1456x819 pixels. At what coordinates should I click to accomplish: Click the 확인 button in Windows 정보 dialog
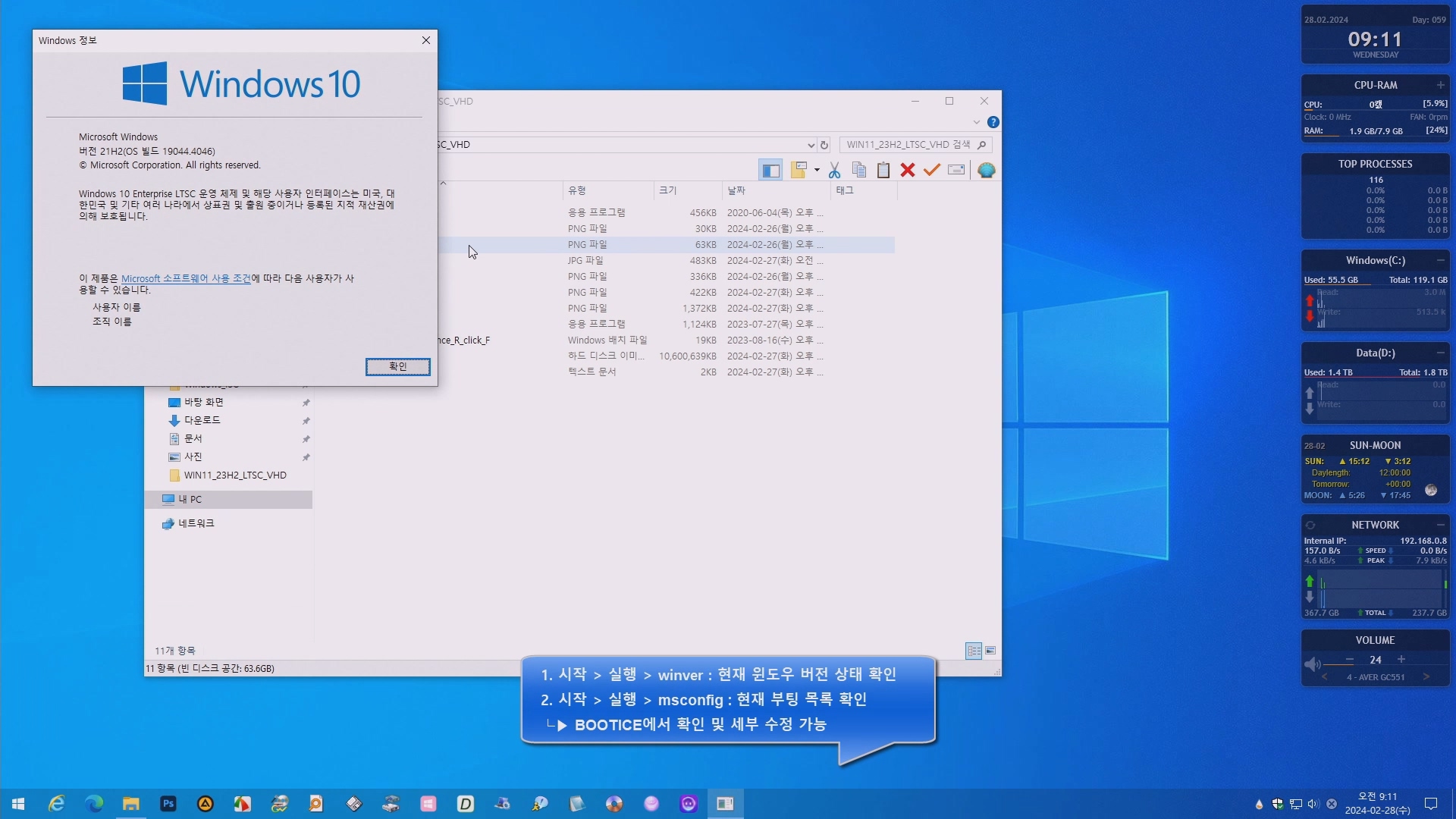[397, 366]
